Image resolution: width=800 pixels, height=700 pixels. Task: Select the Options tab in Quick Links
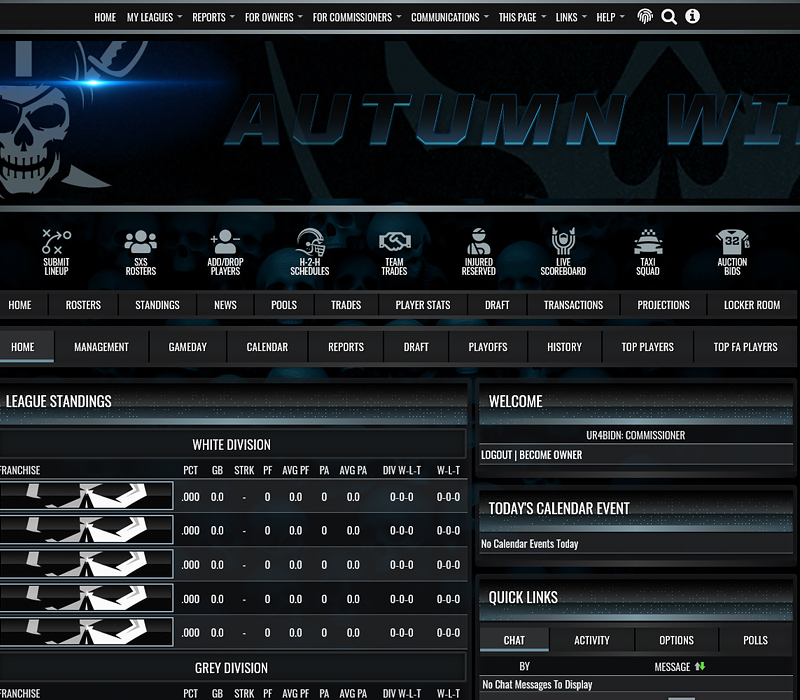[x=676, y=640]
